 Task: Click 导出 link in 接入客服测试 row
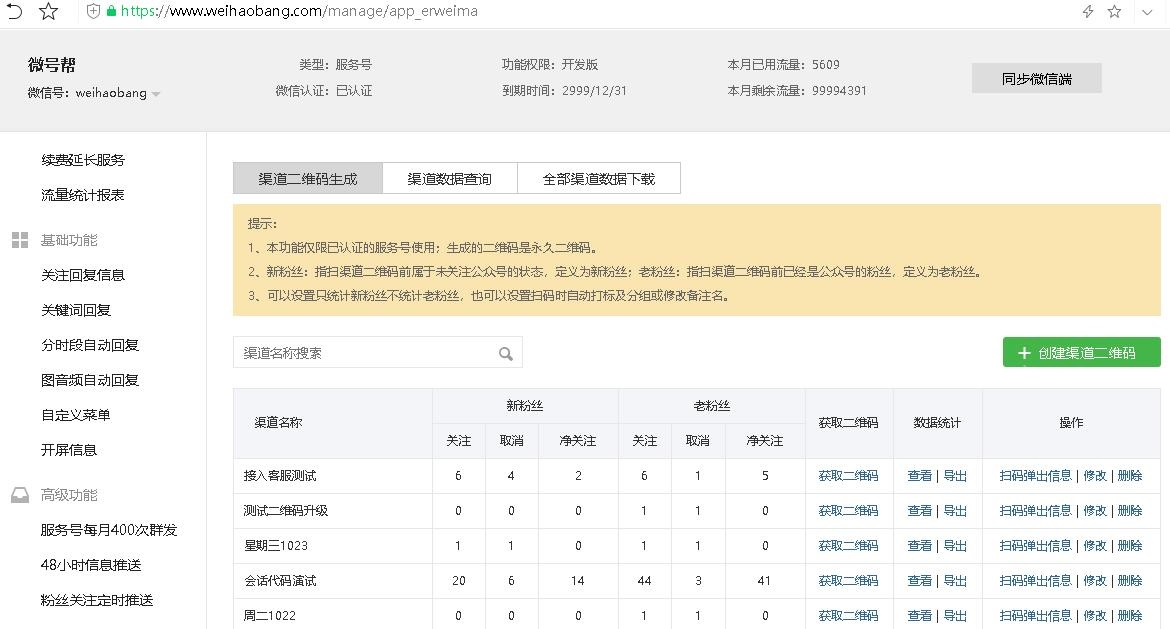point(955,475)
